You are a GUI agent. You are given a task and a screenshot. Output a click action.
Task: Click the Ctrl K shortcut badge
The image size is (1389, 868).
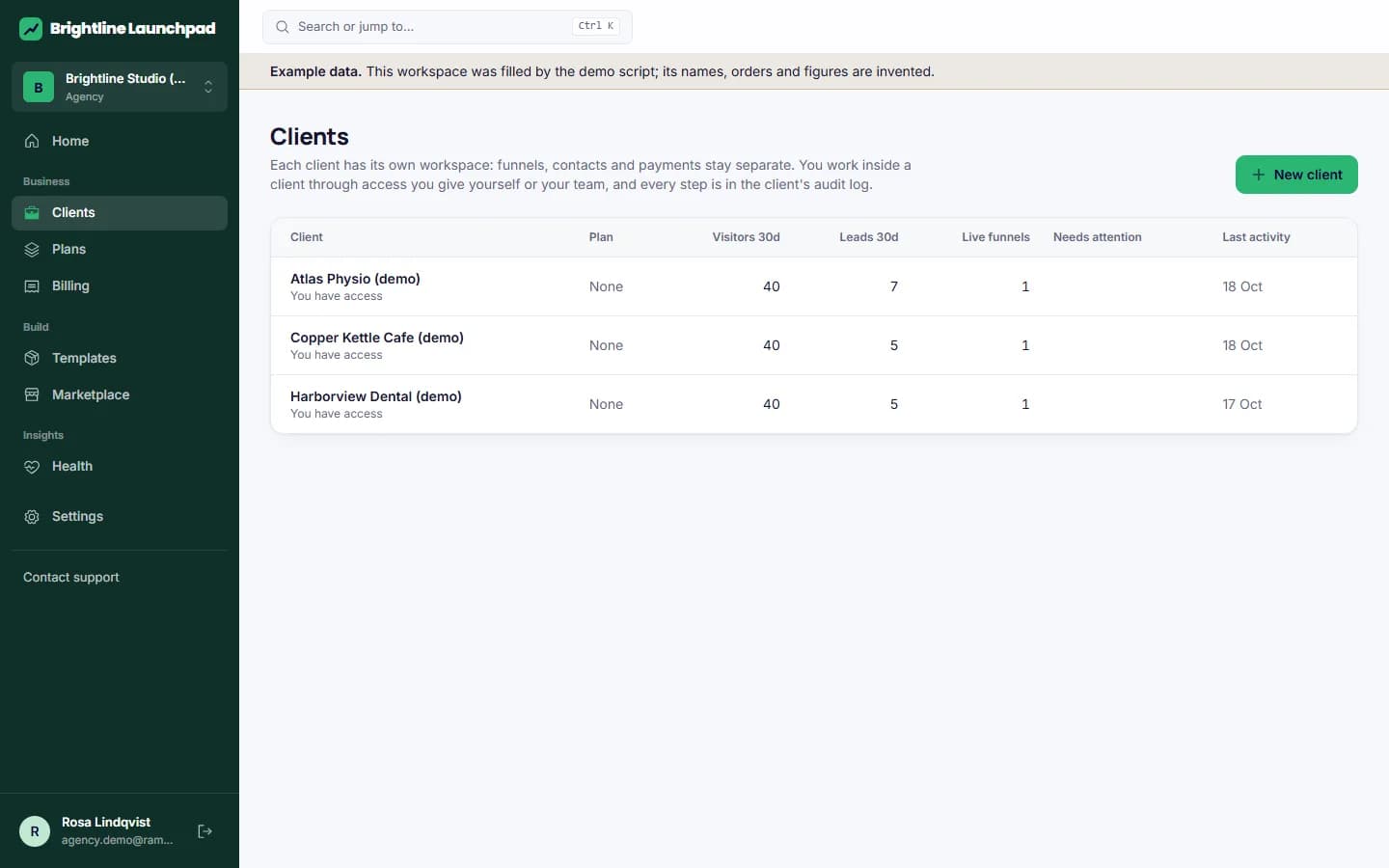pyautogui.click(x=596, y=27)
